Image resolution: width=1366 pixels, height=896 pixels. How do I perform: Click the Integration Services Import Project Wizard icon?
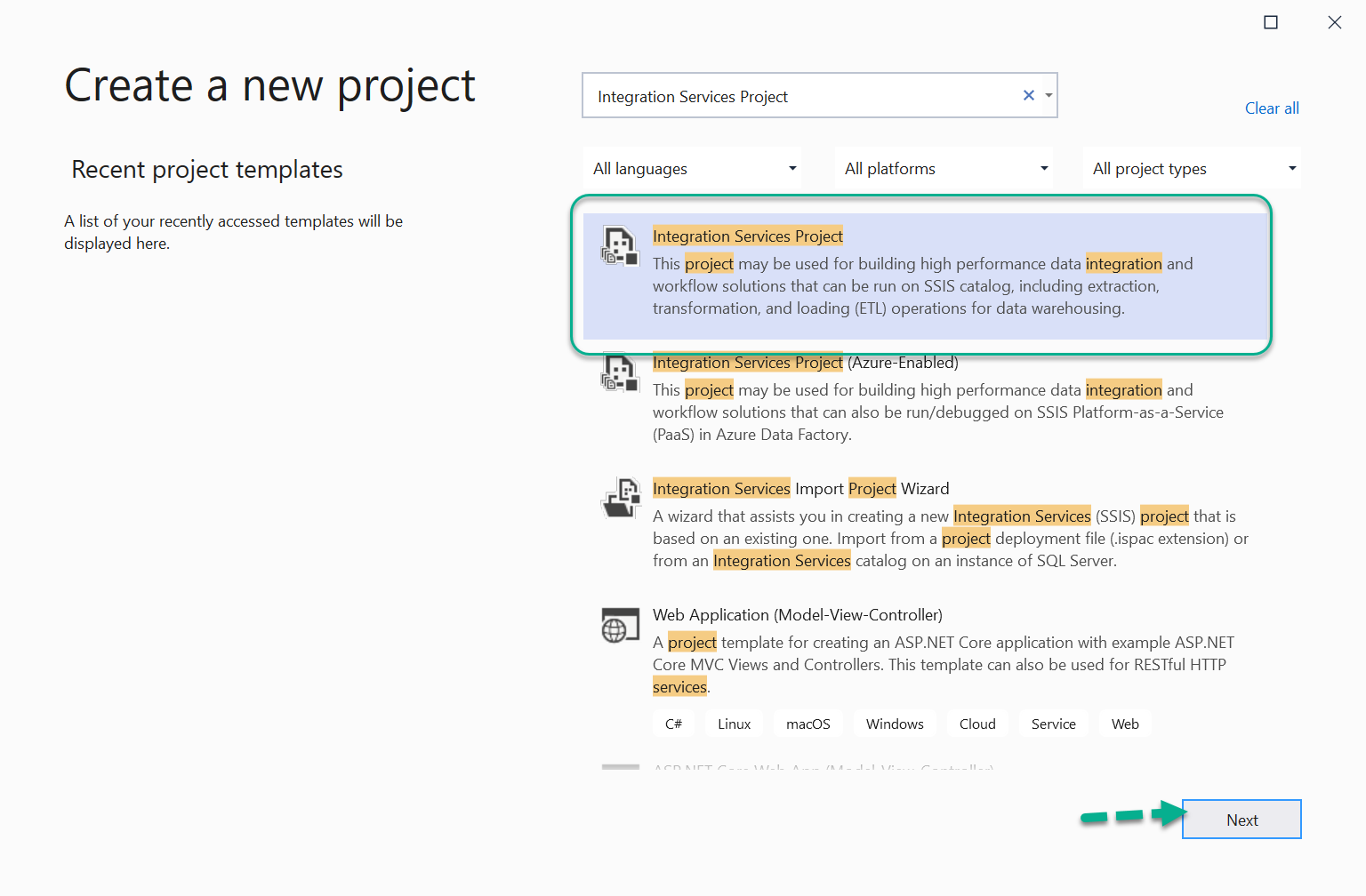tap(620, 498)
